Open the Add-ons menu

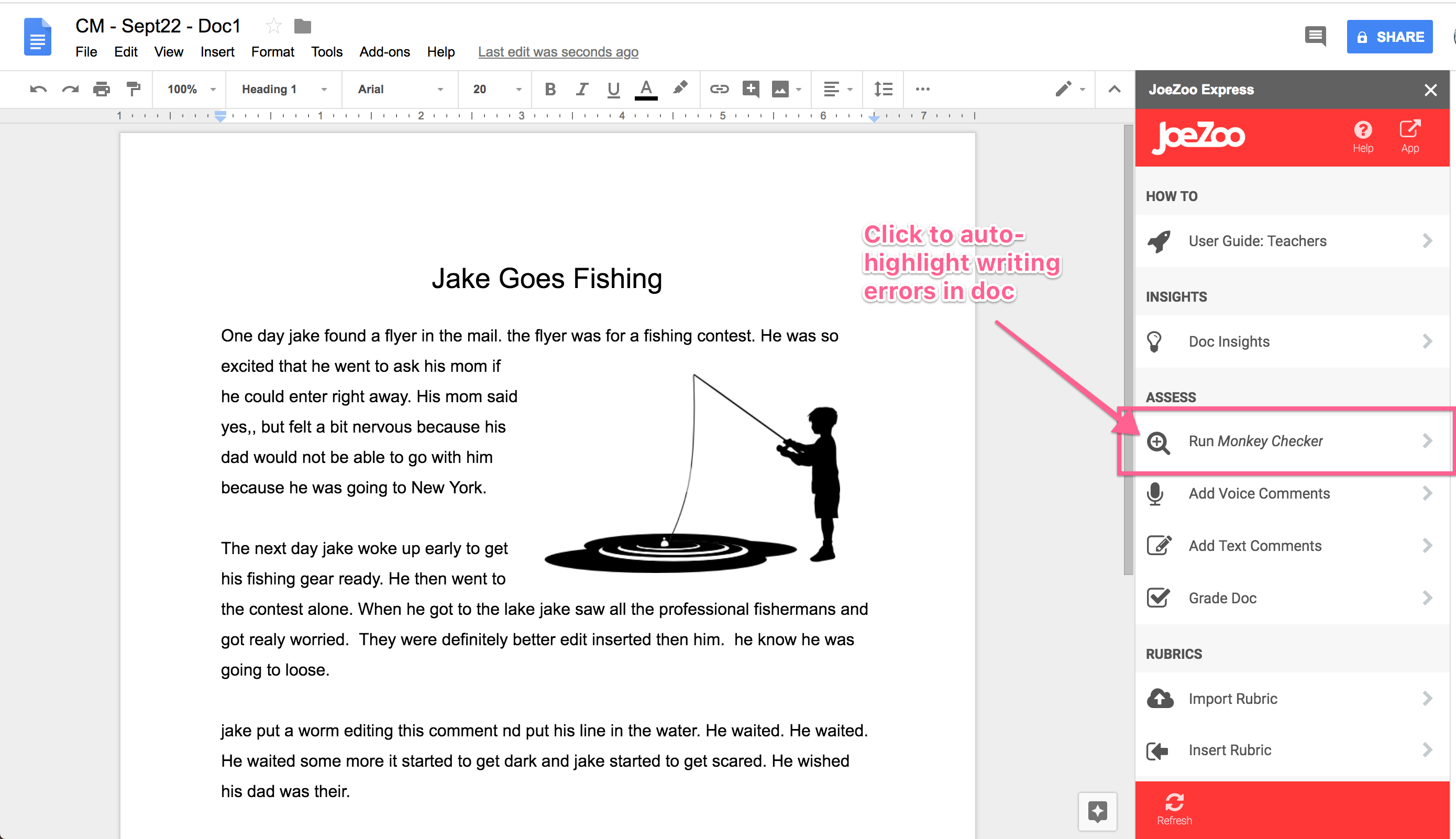[x=384, y=52]
